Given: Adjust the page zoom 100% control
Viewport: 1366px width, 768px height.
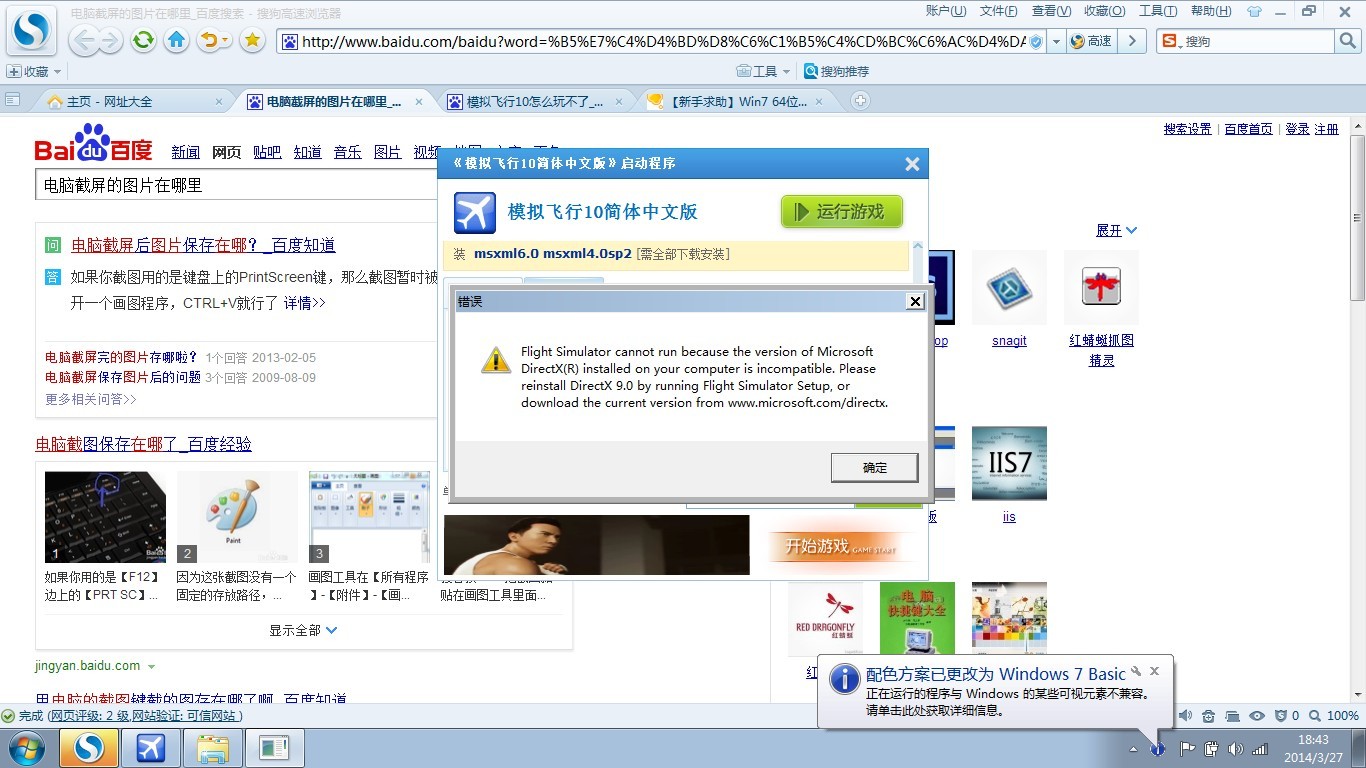Looking at the screenshot, I should [x=1334, y=716].
